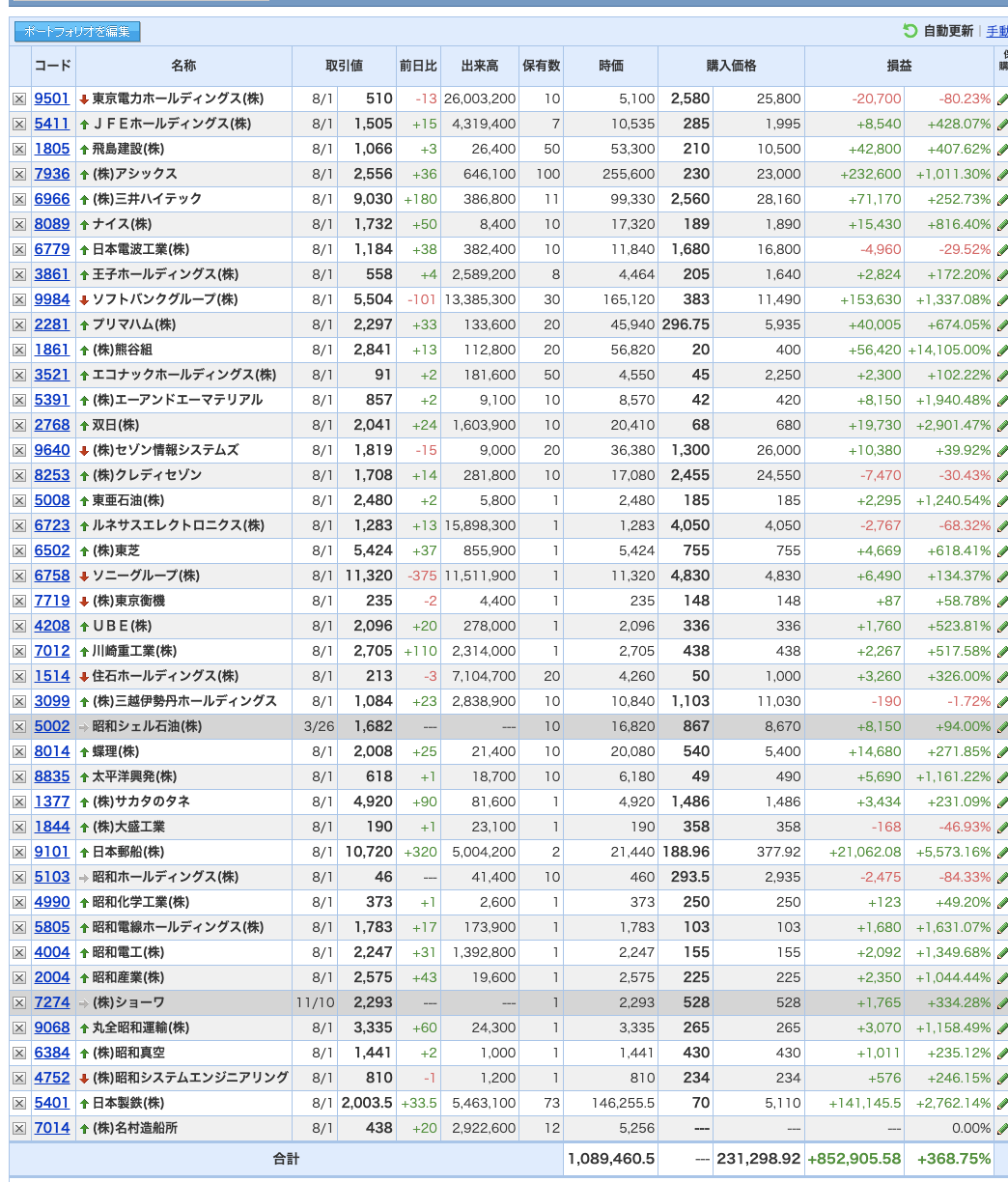The image size is (1008, 1182).
Task: Edit the 日本電波工業 entry via pencil icon
Action: tap(1002, 249)
